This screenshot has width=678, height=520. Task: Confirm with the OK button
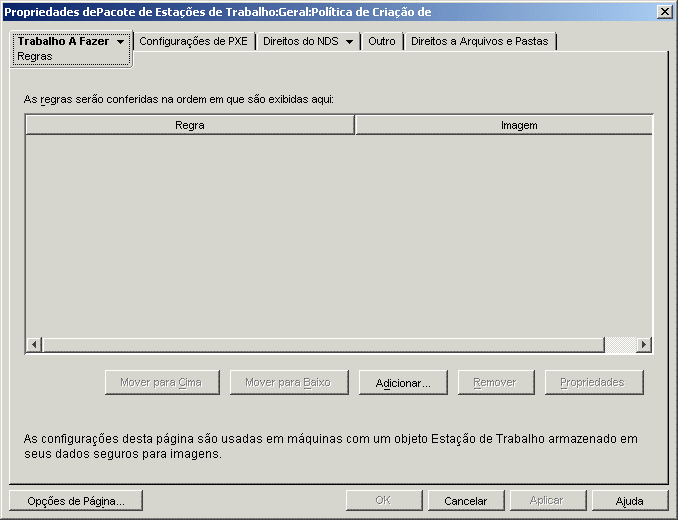384,501
